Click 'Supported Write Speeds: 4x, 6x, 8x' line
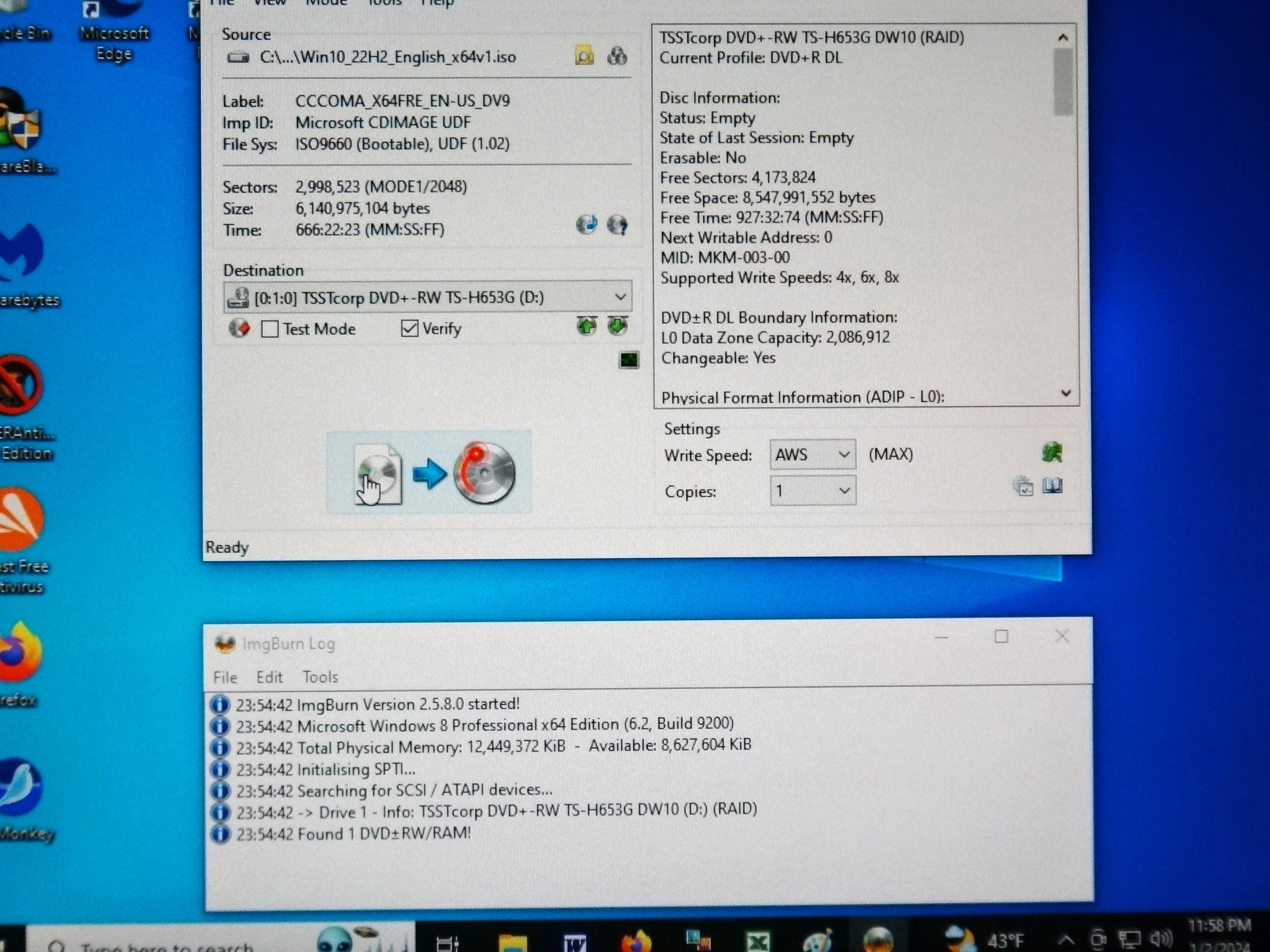The image size is (1270, 952). [779, 278]
